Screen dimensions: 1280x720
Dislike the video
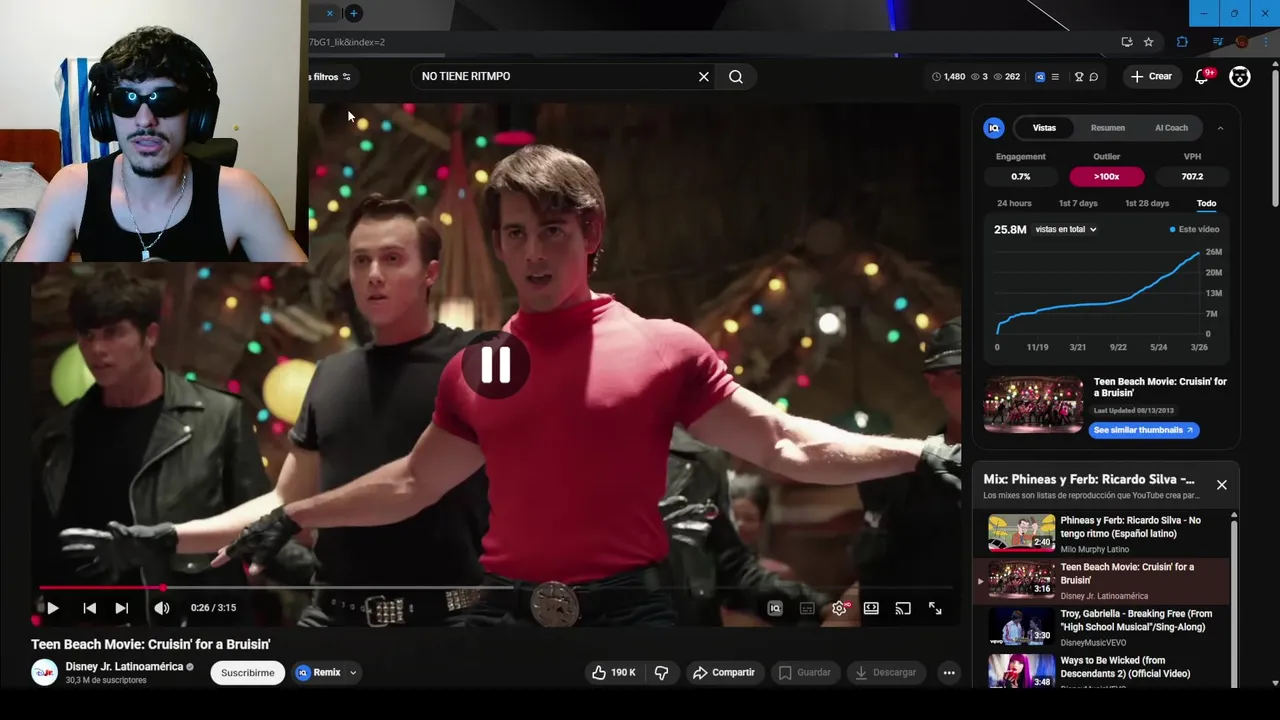661,673
